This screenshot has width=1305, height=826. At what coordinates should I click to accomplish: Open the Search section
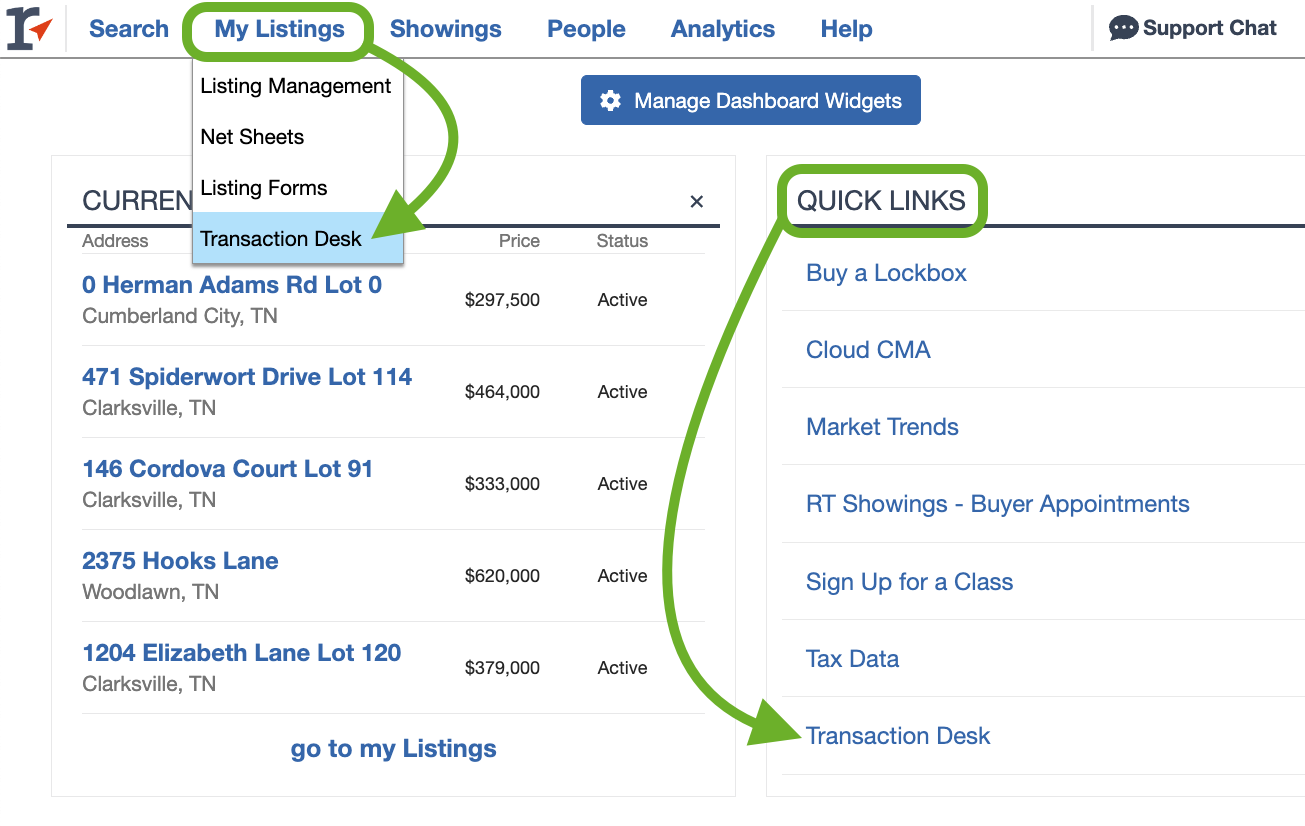coord(128,29)
